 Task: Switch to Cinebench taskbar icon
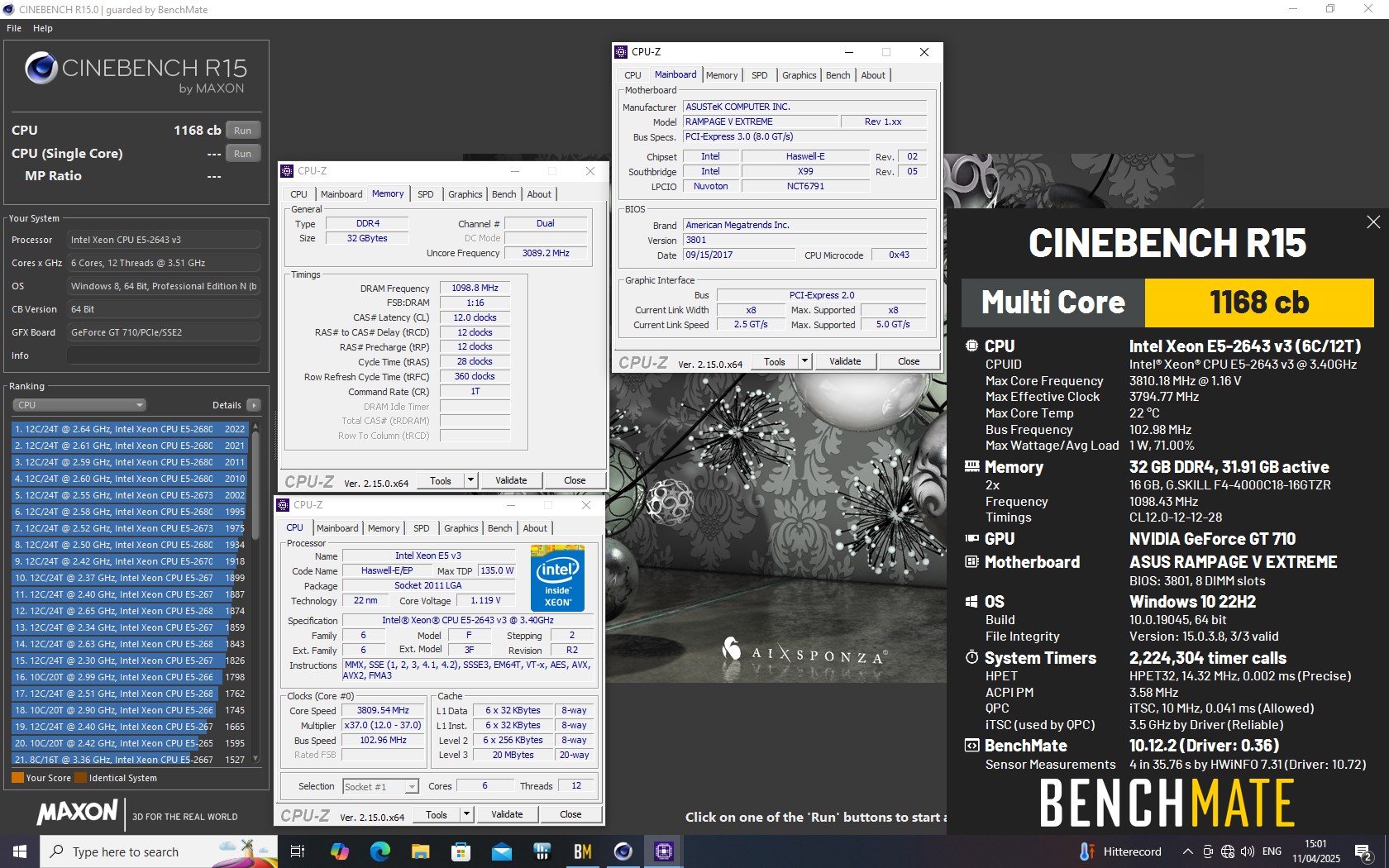[x=623, y=851]
